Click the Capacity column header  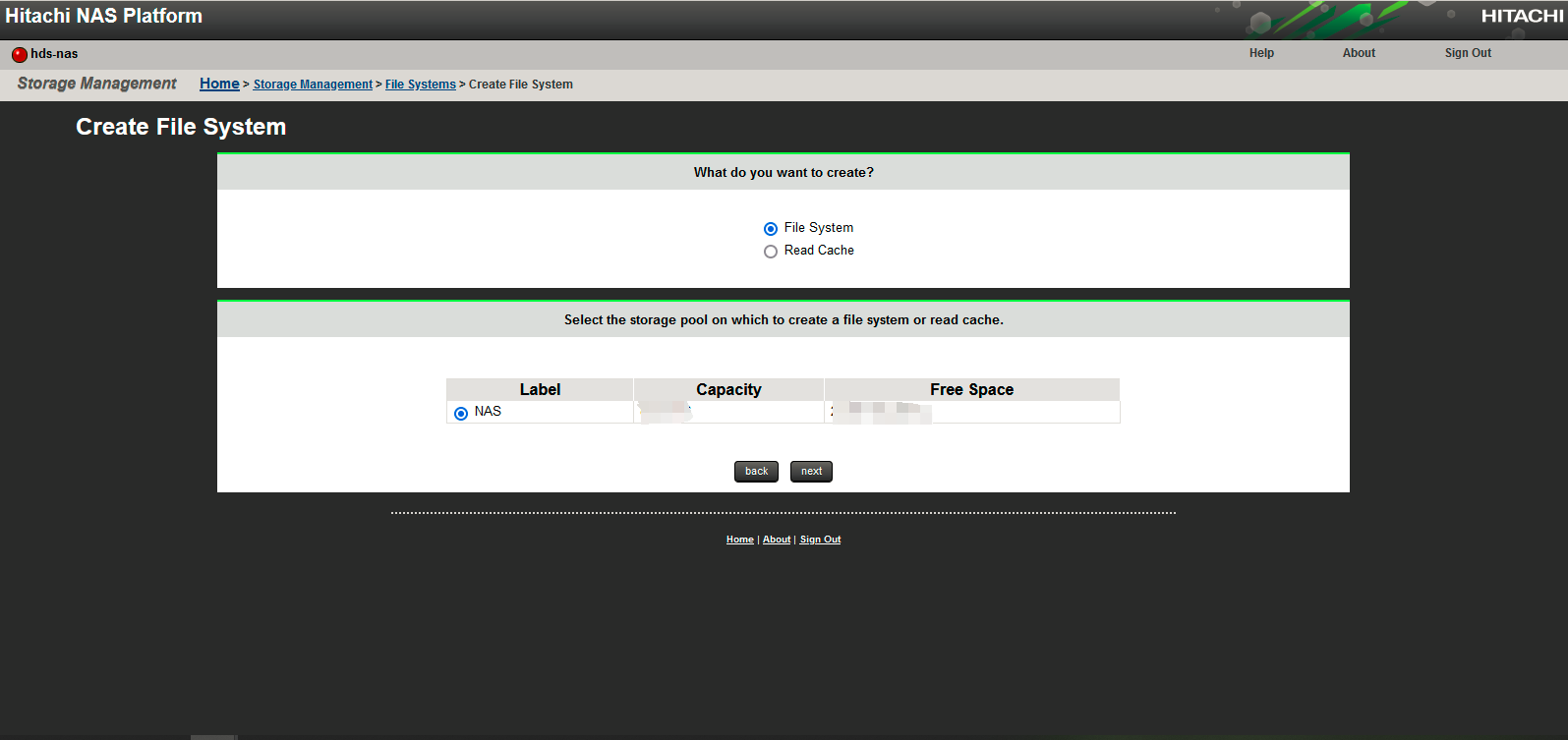coord(728,389)
